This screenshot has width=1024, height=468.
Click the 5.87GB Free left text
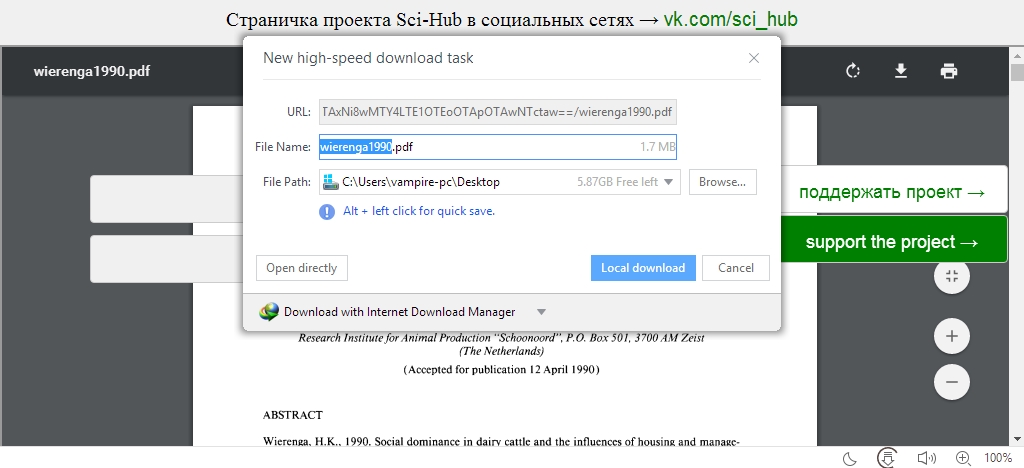[x=617, y=182]
